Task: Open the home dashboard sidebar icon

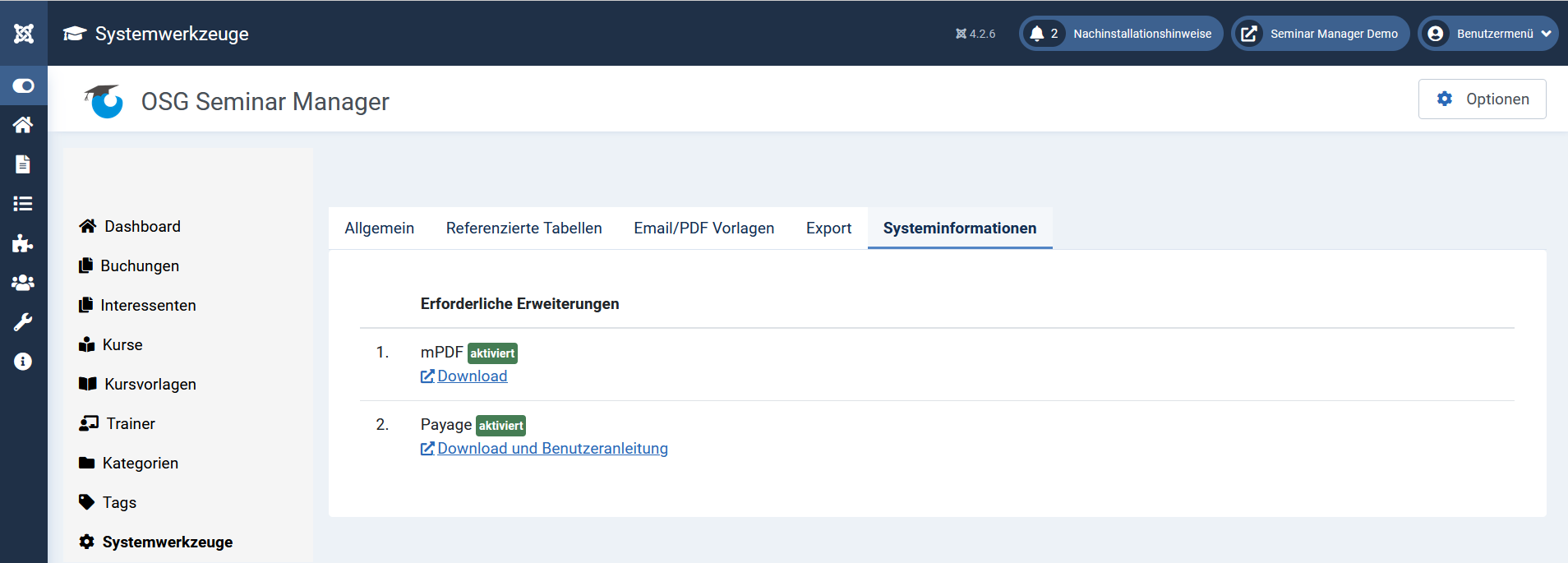Action: (23, 125)
